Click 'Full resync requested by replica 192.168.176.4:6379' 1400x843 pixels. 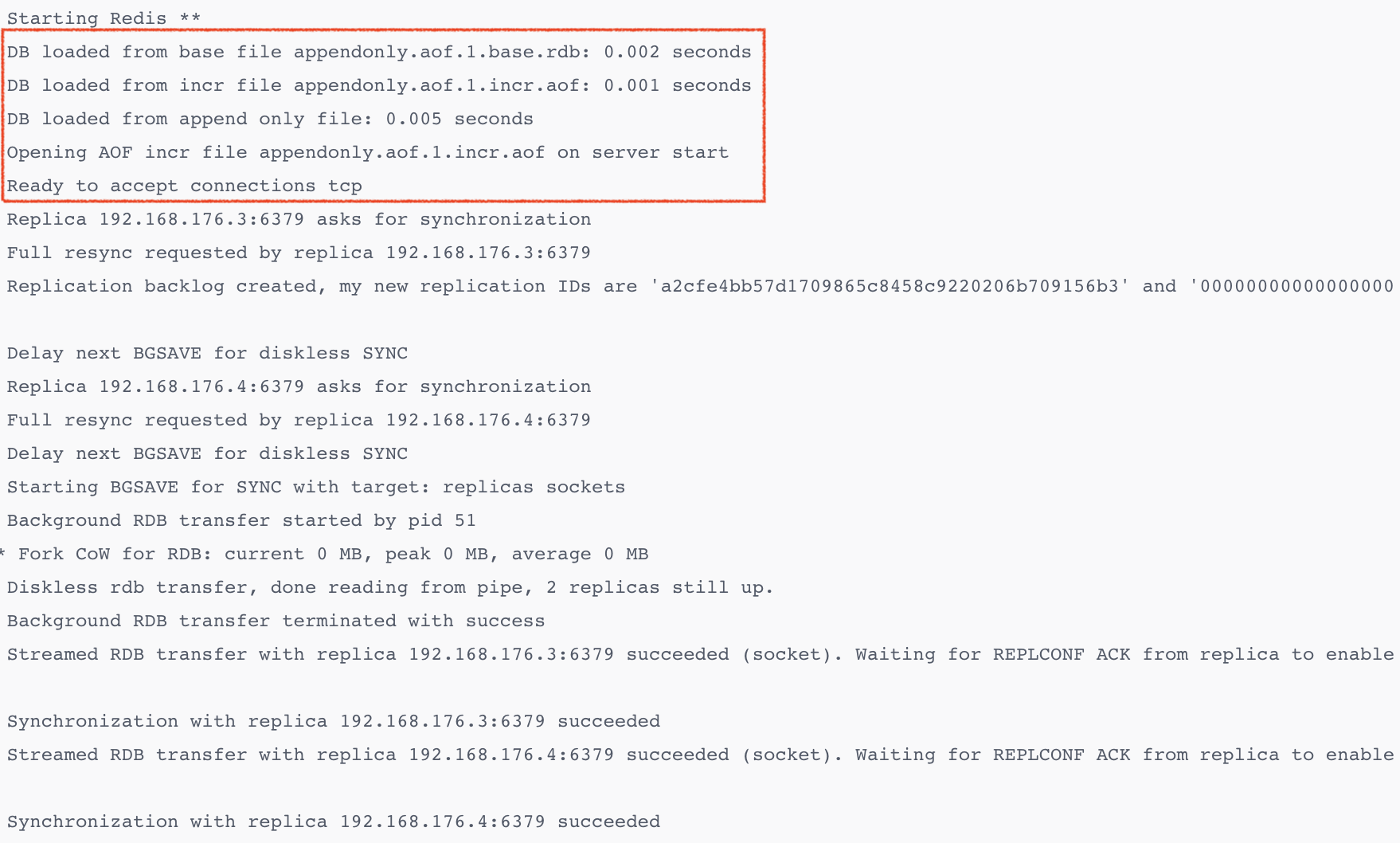pos(299,420)
